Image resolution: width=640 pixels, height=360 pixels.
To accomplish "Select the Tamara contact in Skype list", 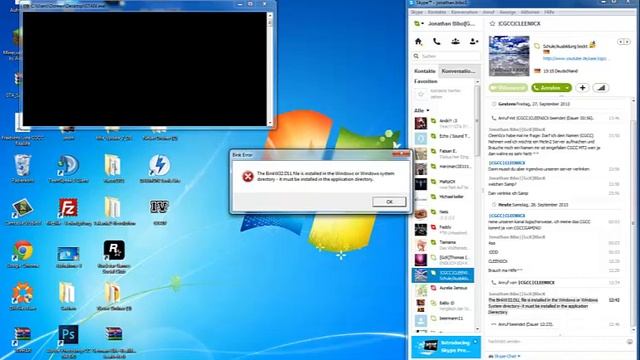I will point(443,244).
